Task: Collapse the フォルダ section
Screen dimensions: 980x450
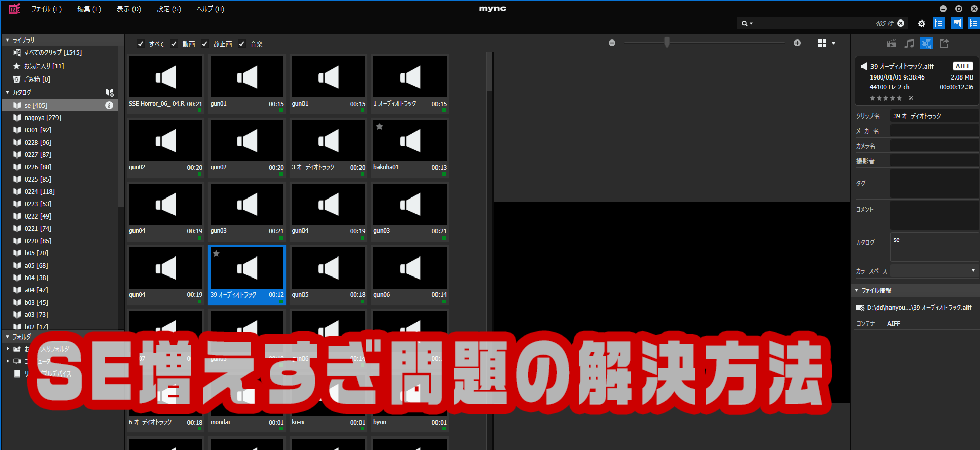Action: point(8,336)
